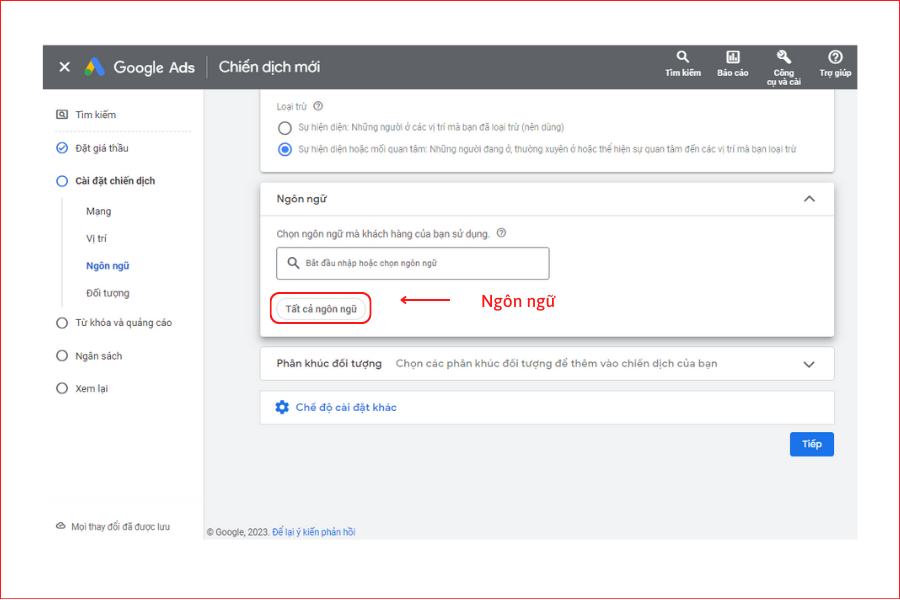900x600 pixels.
Task: Open the Vị trí sub-section
Action: point(96,238)
